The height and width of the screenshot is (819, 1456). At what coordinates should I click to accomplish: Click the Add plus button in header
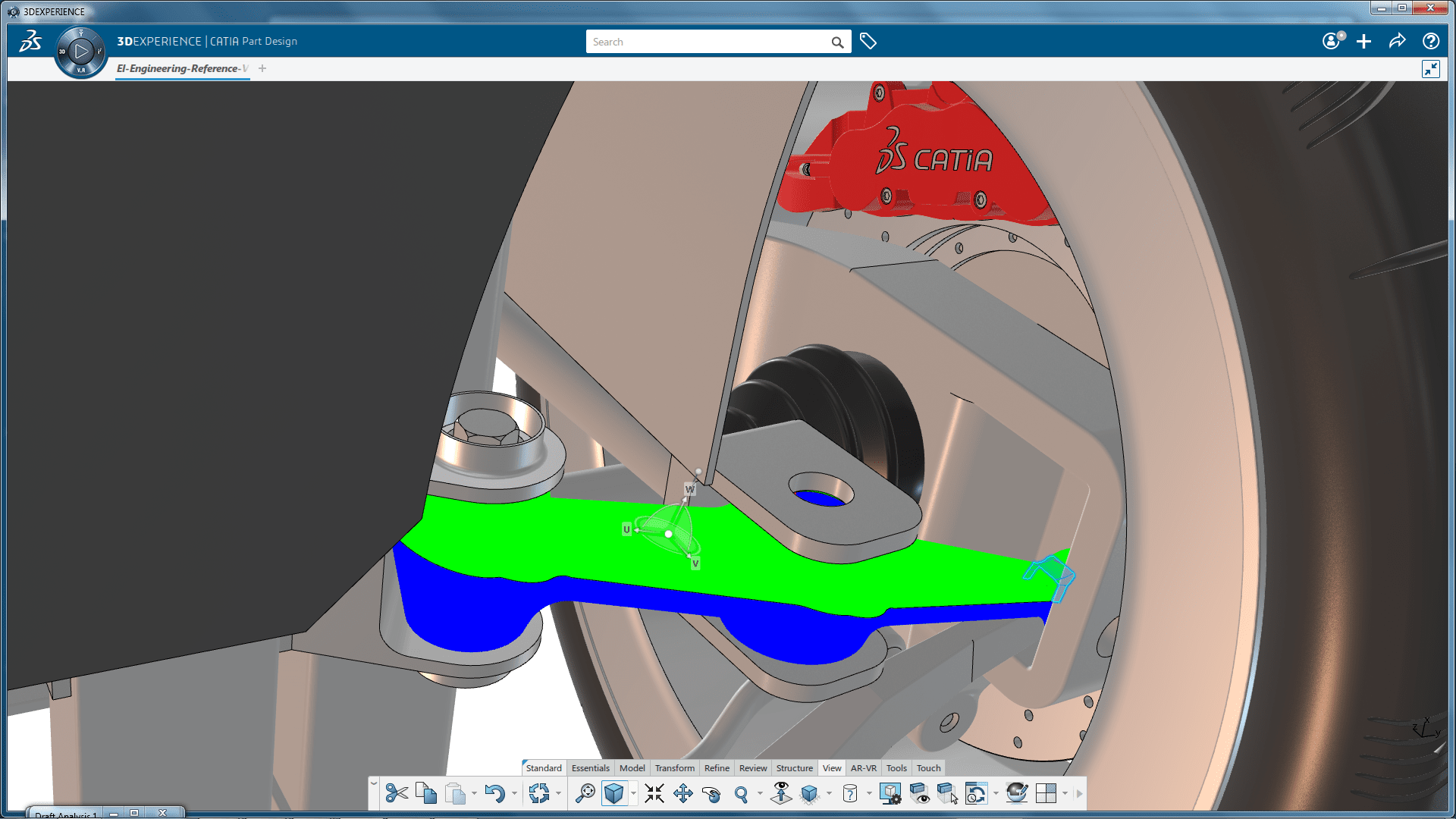[x=1363, y=42]
